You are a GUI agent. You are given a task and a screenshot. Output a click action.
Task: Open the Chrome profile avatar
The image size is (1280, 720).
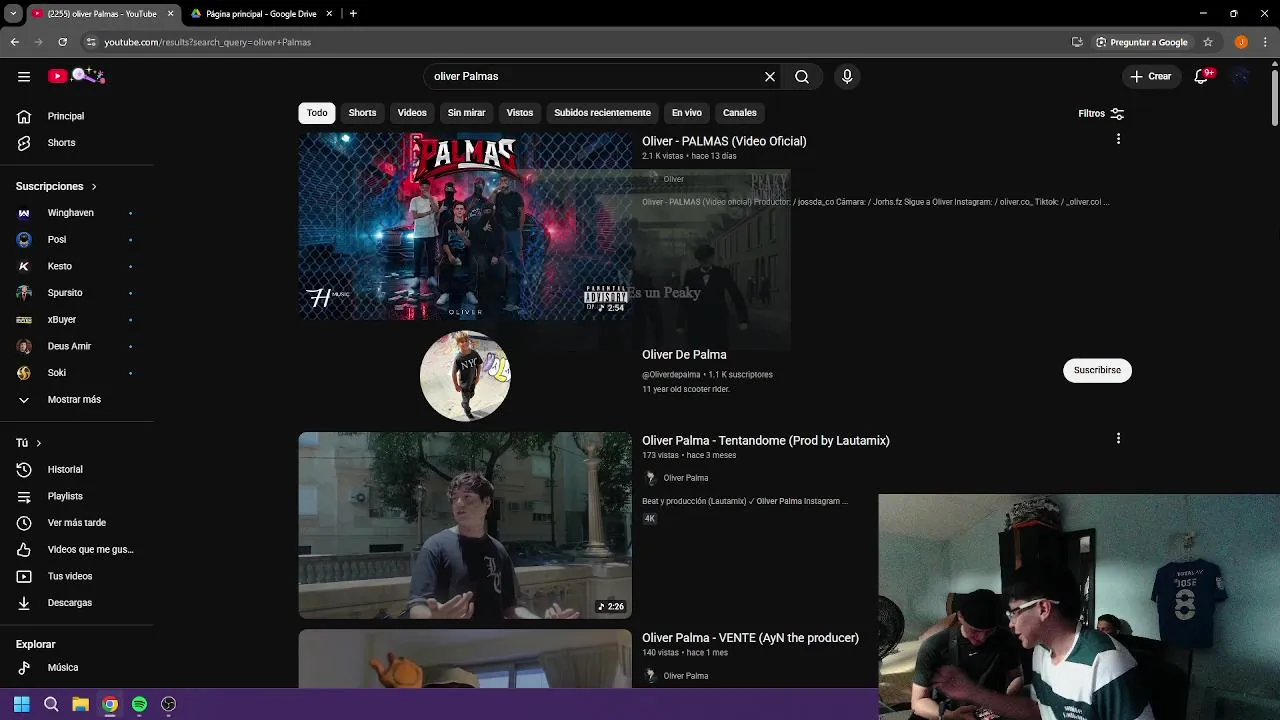(x=1241, y=42)
